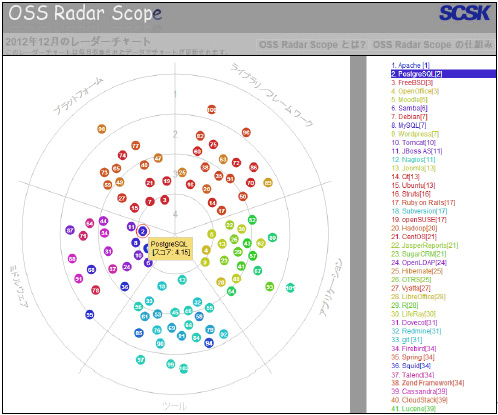Open the 'OSS Radar Scope の仕組み' link
Screen dimensions: 498x415
tap(432, 45)
